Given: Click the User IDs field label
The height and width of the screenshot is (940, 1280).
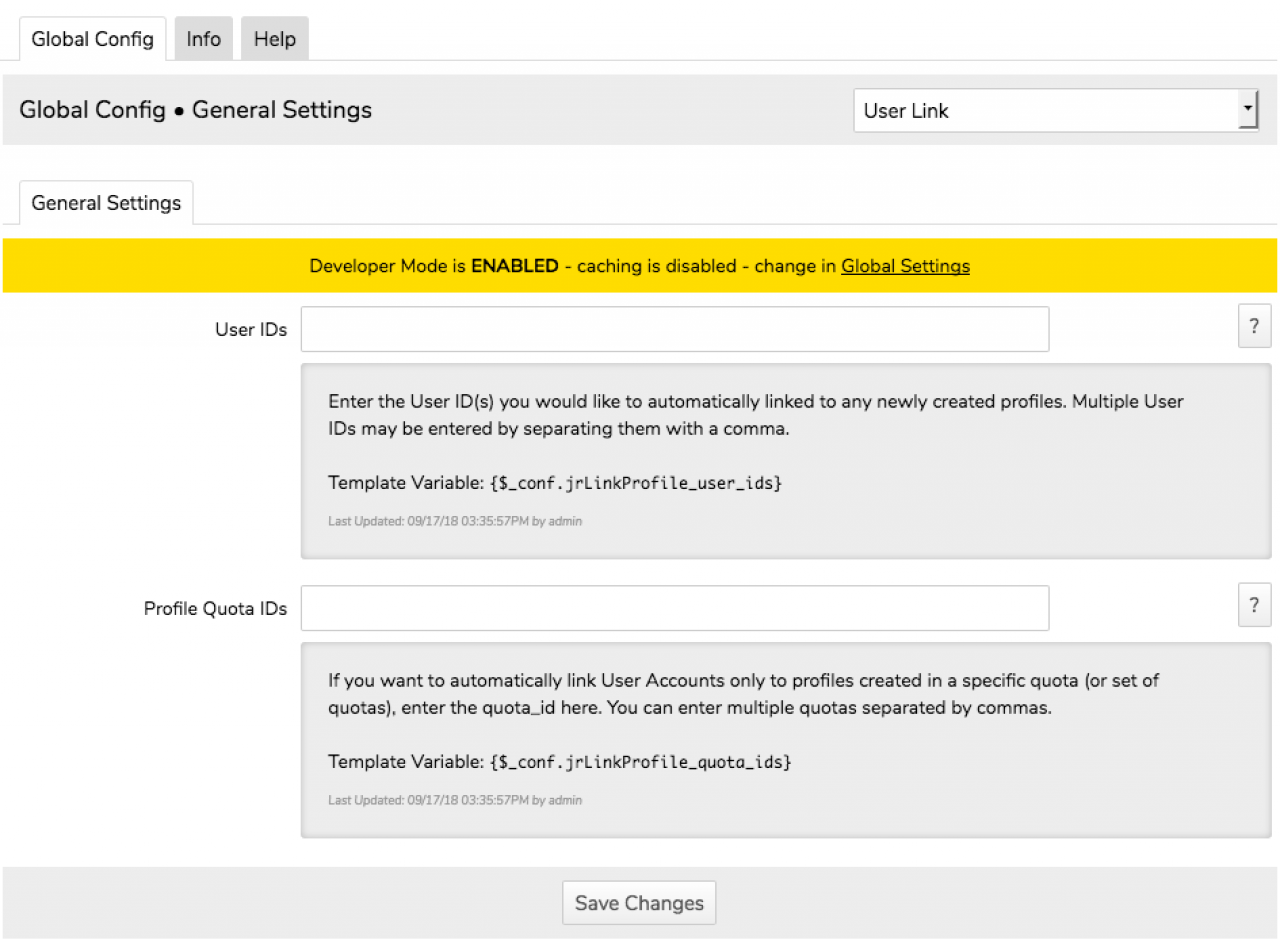Looking at the screenshot, I should click(250, 329).
